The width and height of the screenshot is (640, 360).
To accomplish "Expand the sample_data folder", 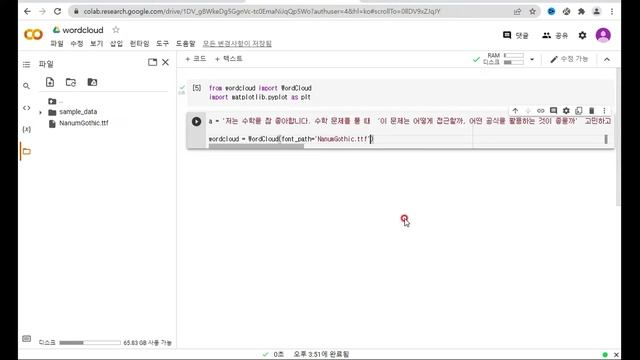I will (40, 112).
